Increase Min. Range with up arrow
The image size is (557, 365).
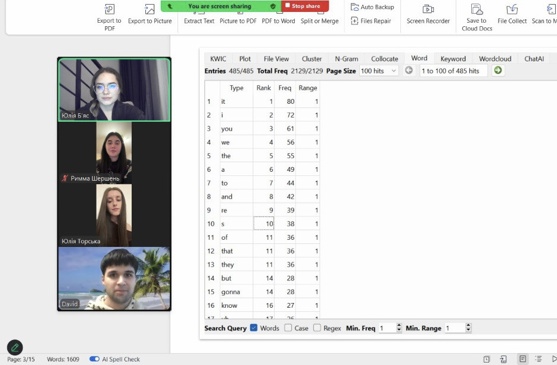coord(468,326)
